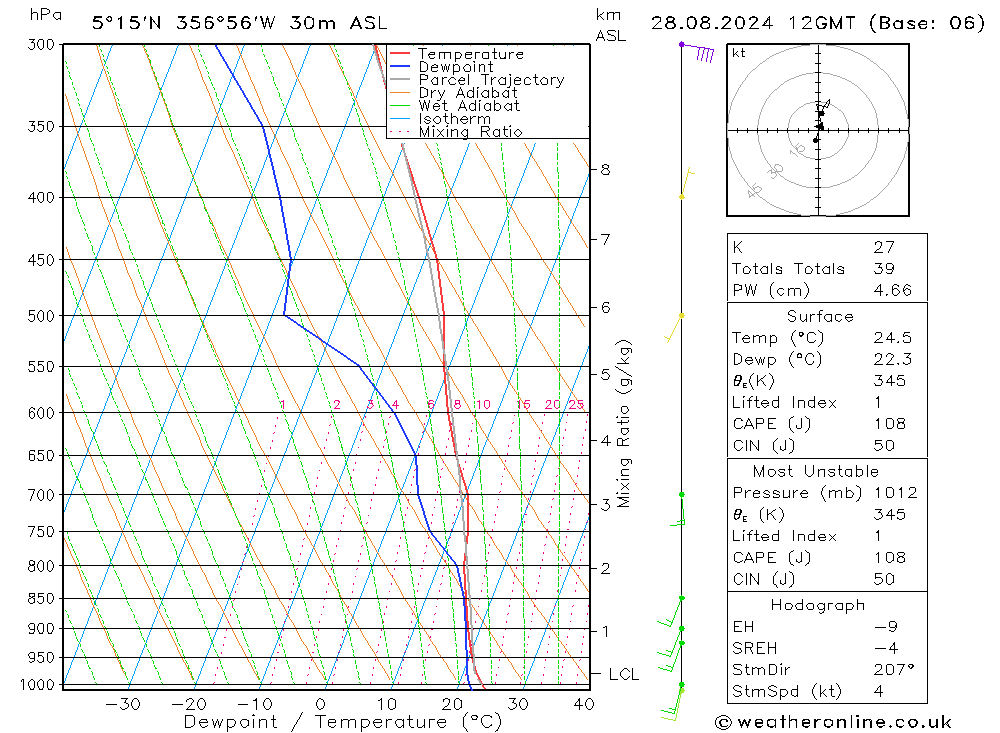Click the weatheronline.co.uk copyright text
Screen dimensions: 1000x733
coord(834,722)
